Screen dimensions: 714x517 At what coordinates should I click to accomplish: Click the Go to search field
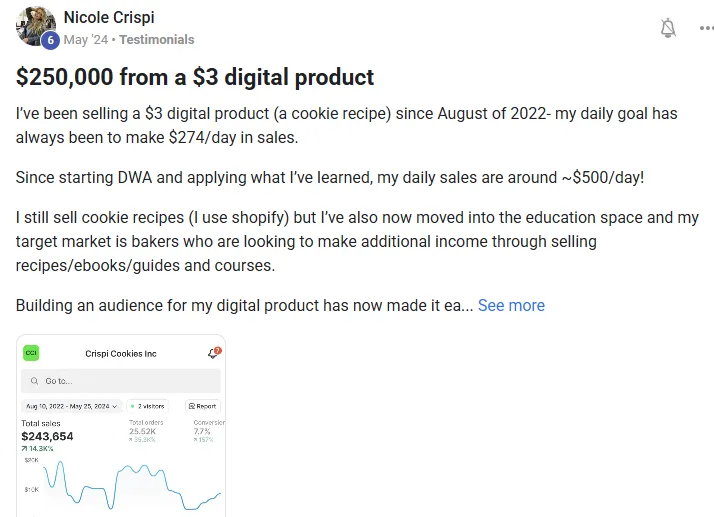tap(121, 381)
